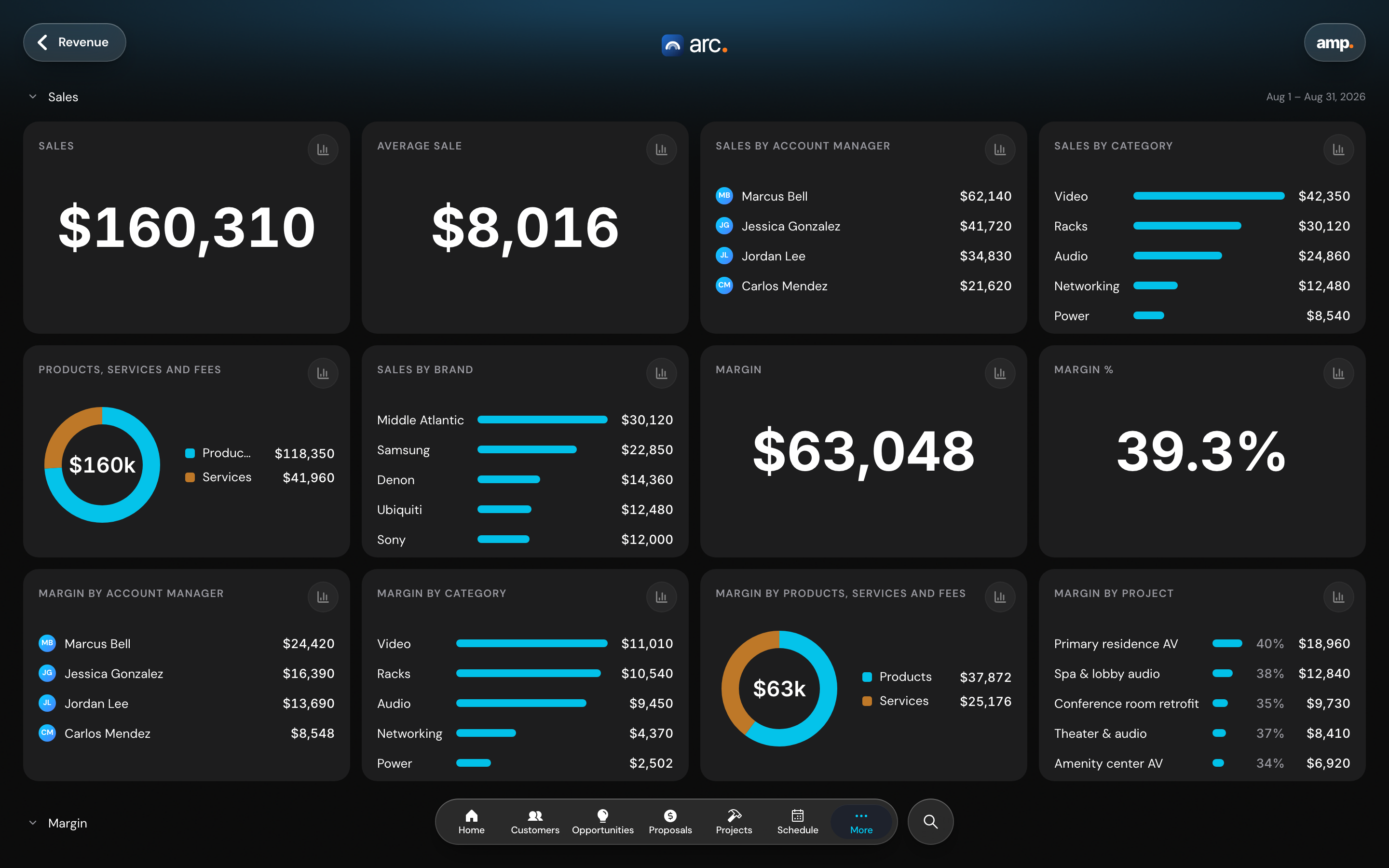Select Jessica Gonzalez in Sales by Account Manager
This screenshot has height=868, width=1389.
[x=863, y=226]
